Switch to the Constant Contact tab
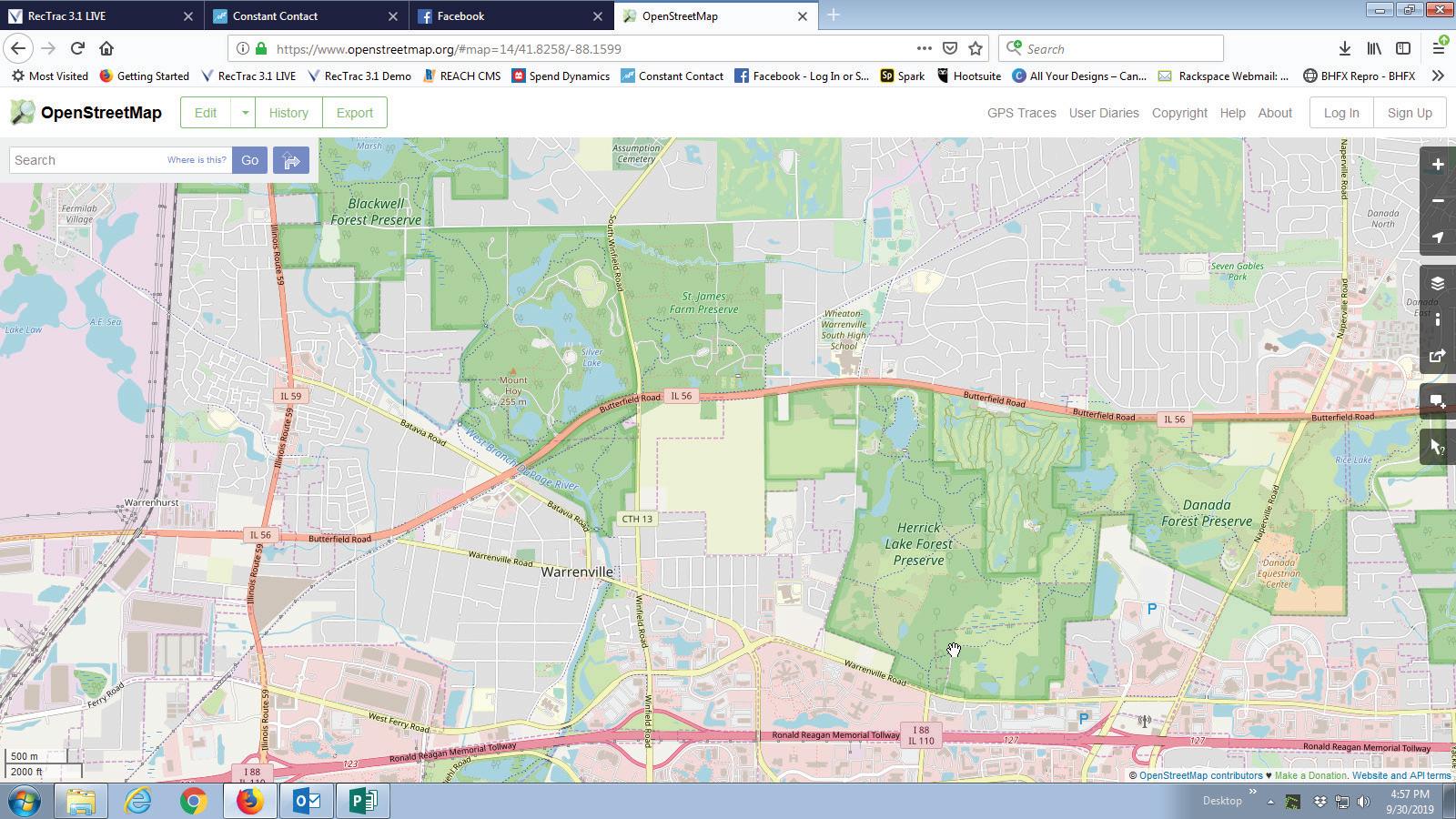The width and height of the screenshot is (1456, 819). [306, 15]
